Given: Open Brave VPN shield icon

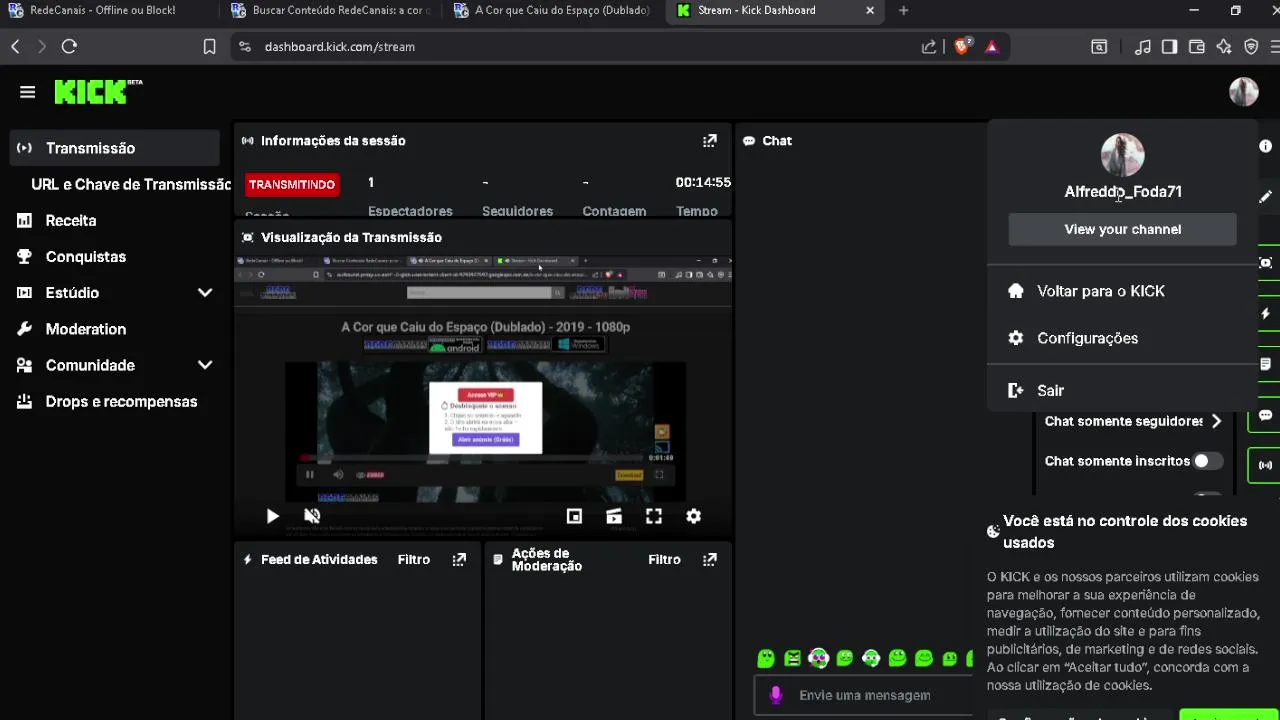Looking at the screenshot, I should (1251, 46).
